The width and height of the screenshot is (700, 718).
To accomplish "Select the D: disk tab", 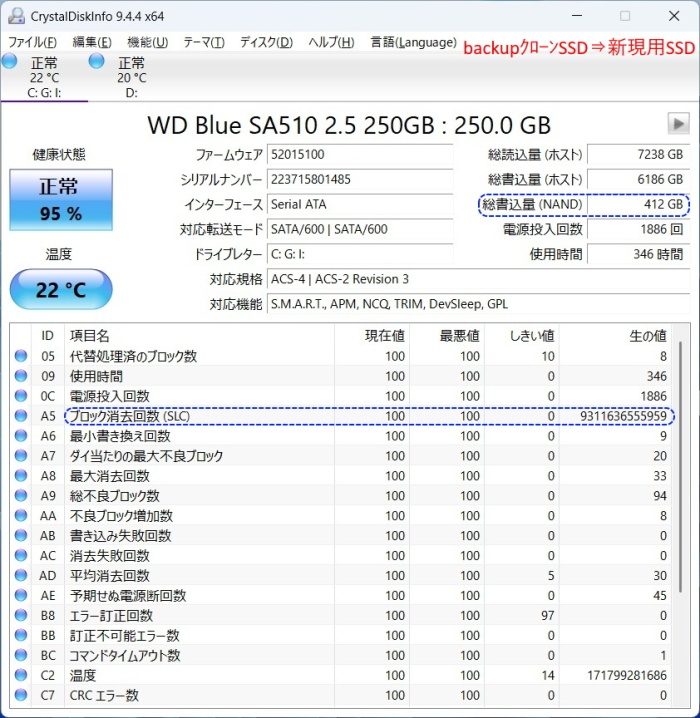I will click(131, 77).
